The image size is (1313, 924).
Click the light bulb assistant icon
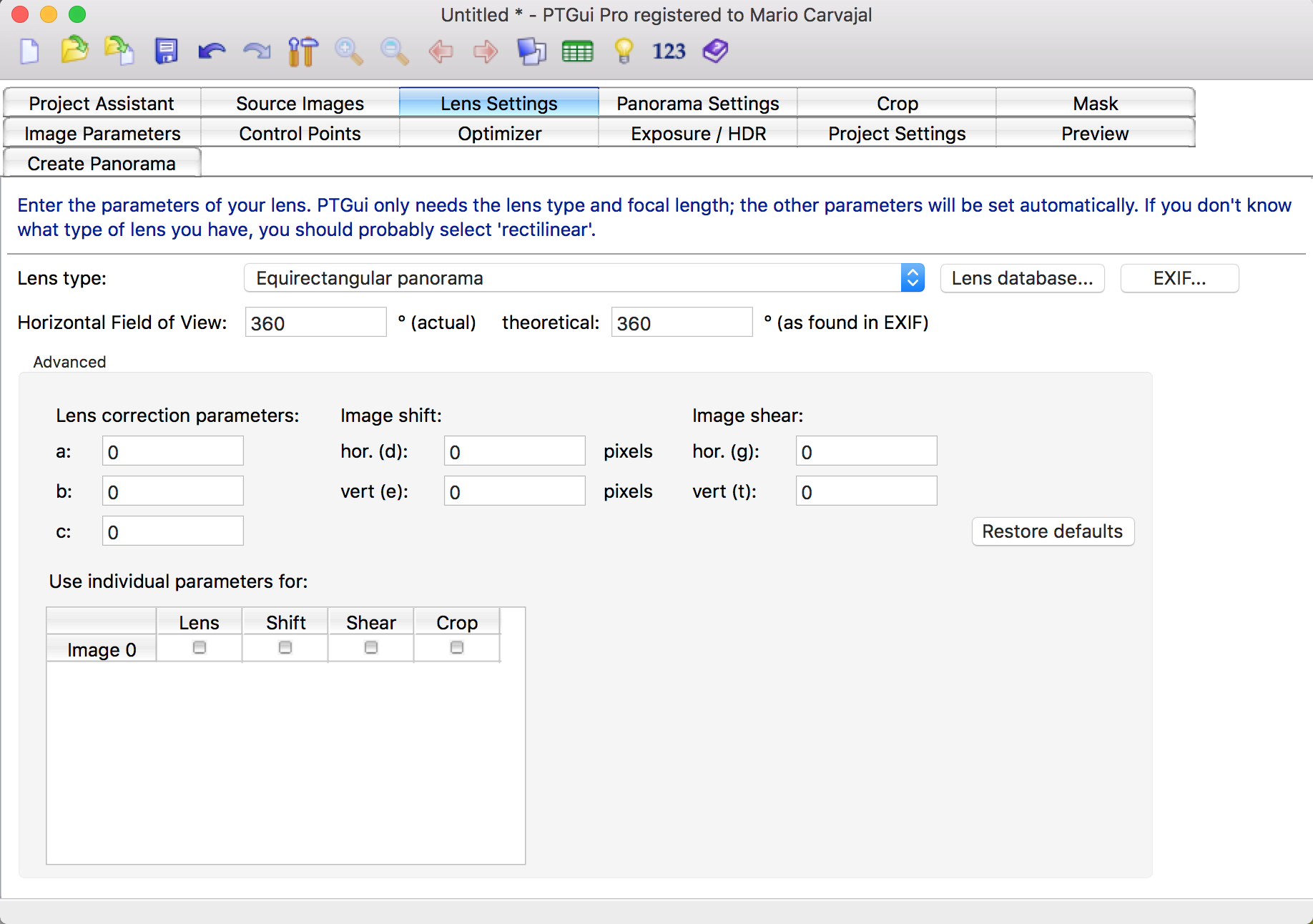click(624, 51)
